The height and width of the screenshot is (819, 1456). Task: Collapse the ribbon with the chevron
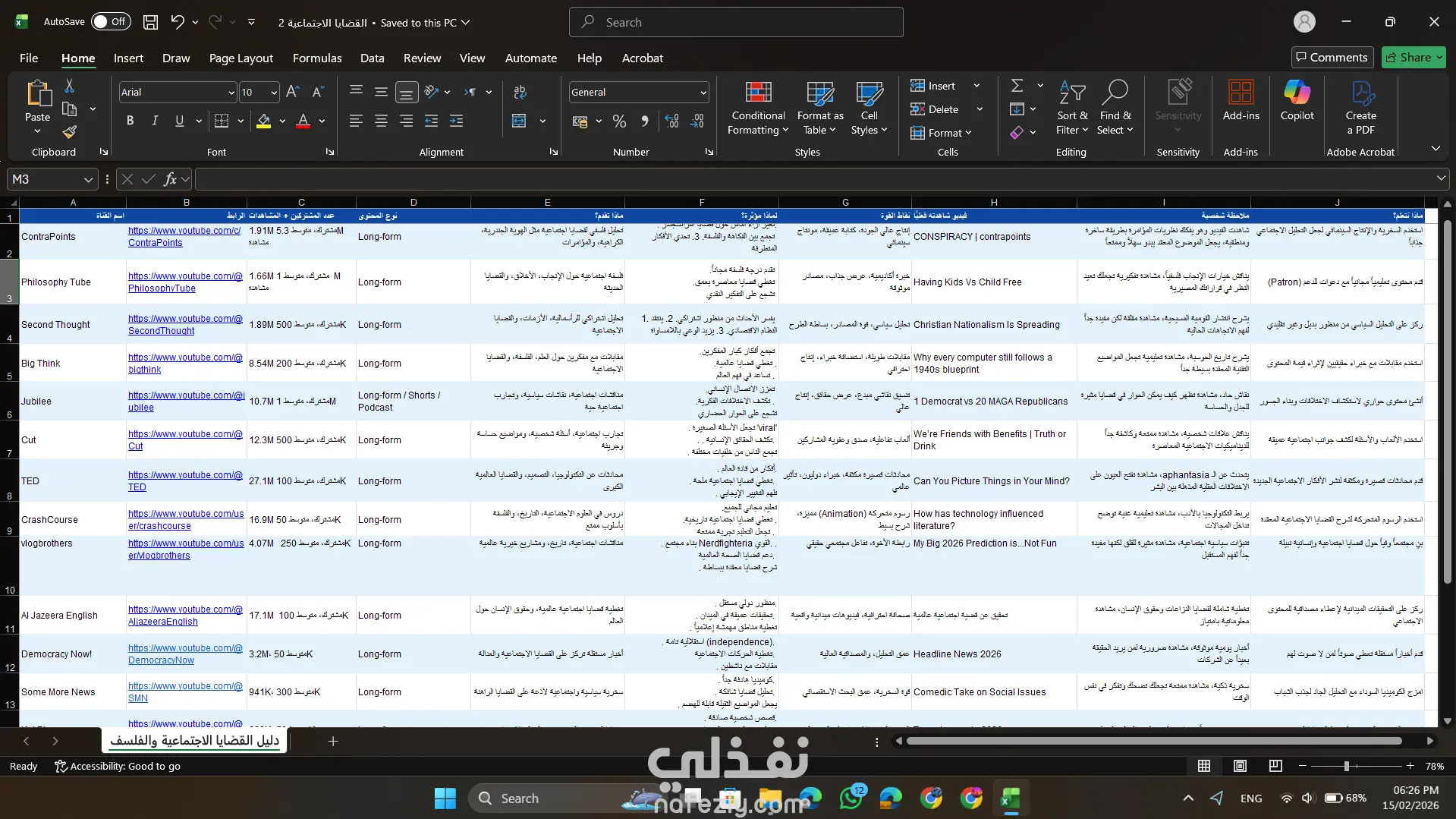(x=1436, y=149)
